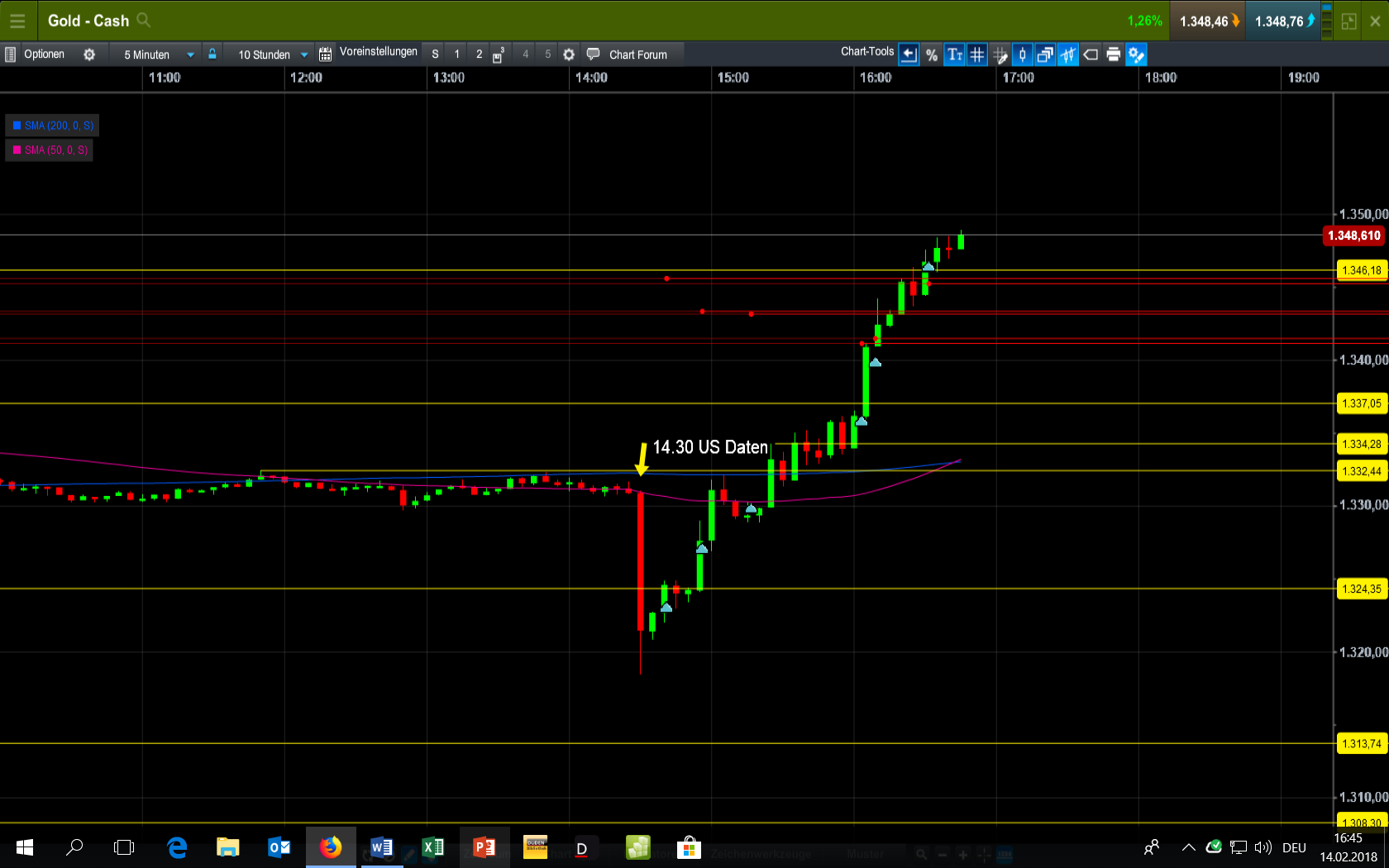Close the Gold - Cash chart
Image resolution: width=1389 pixels, height=868 pixels.
[x=1375, y=21]
